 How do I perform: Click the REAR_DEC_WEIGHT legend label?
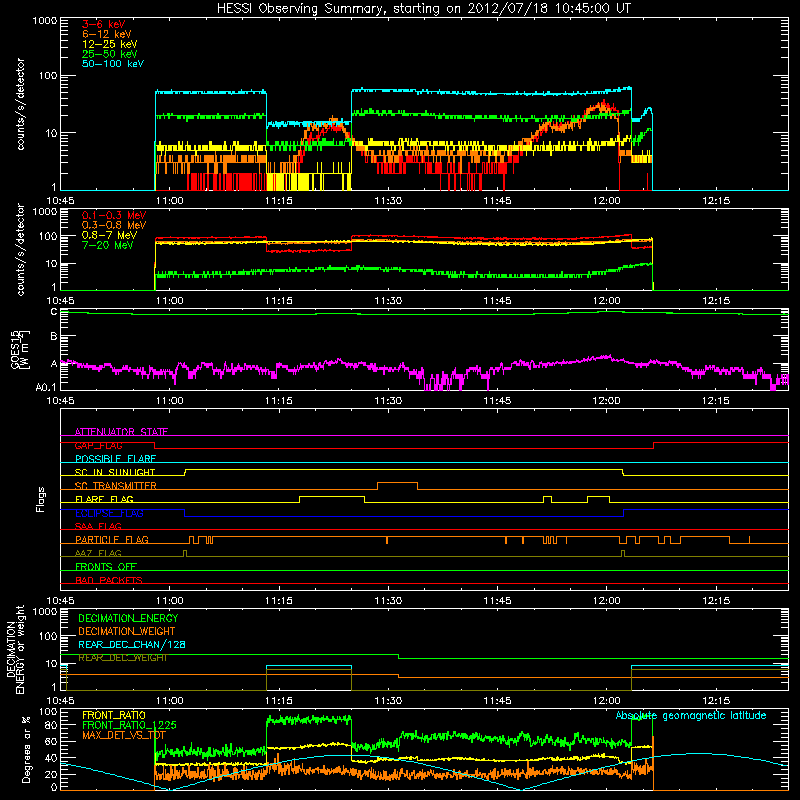point(122,658)
